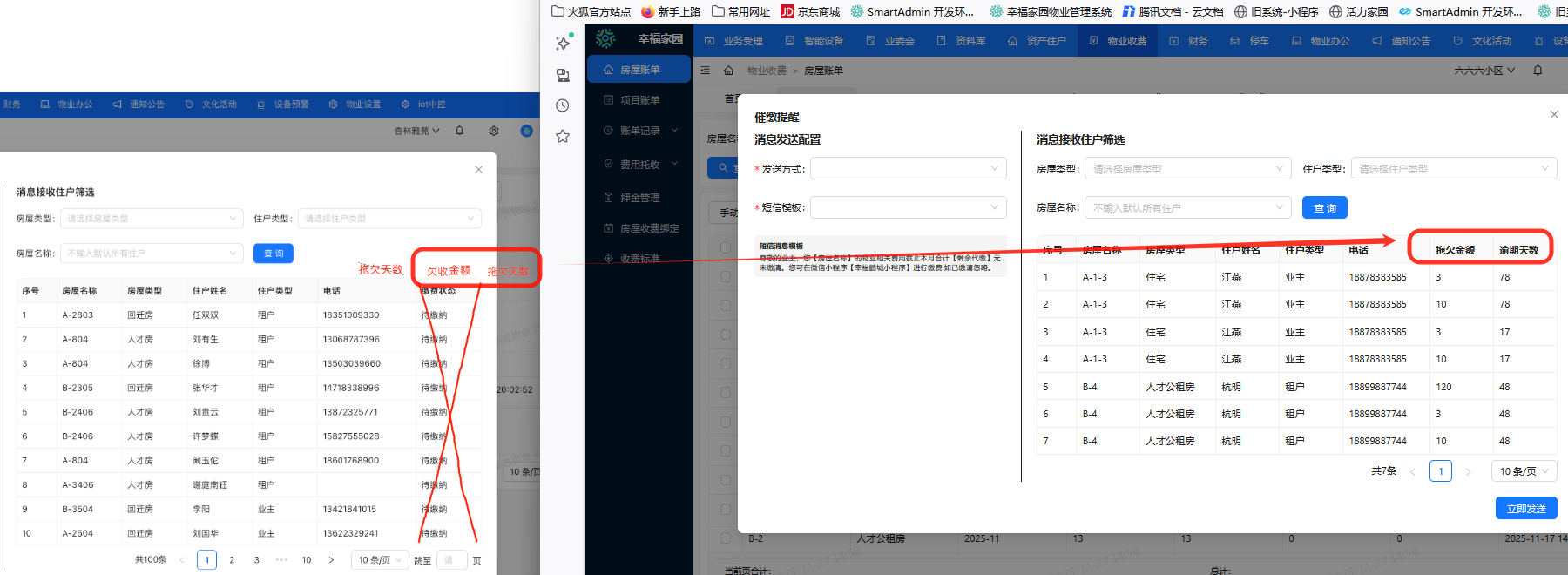Image resolution: width=1568 pixels, height=575 pixels.
Task: Open 设备预警 menu in left window
Action: tap(283, 105)
